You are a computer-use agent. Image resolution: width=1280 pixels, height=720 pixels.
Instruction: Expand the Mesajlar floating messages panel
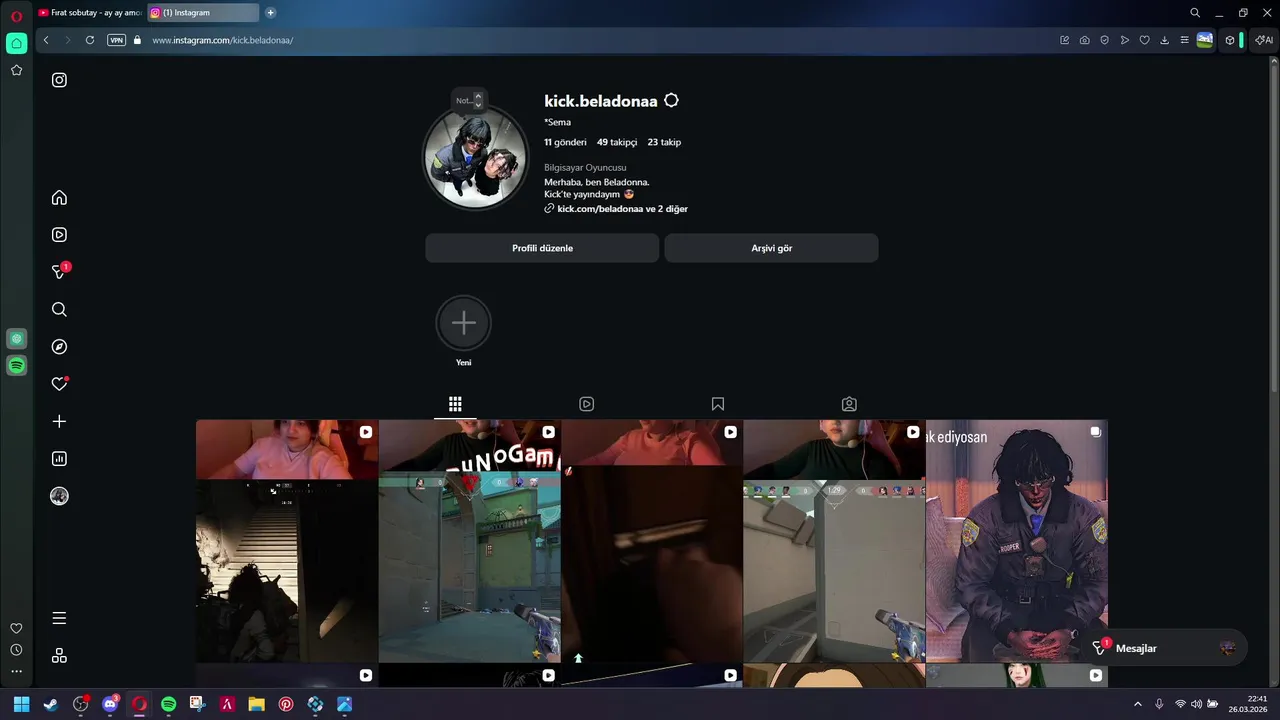coord(1165,648)
